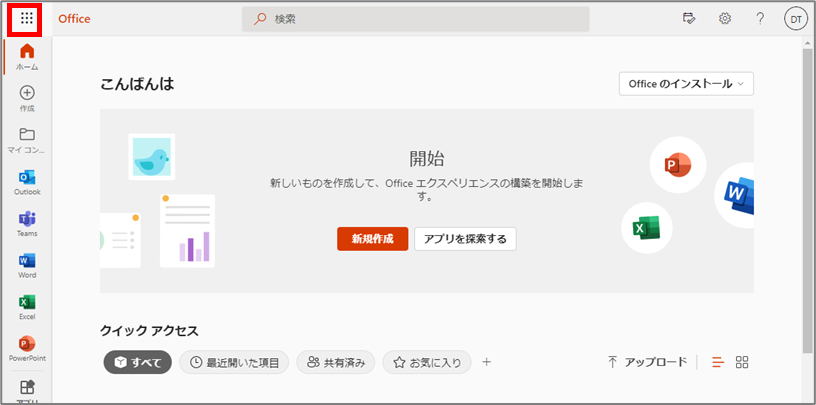Open マイ コンテンツ folder in the sidebar

(27, 140)
